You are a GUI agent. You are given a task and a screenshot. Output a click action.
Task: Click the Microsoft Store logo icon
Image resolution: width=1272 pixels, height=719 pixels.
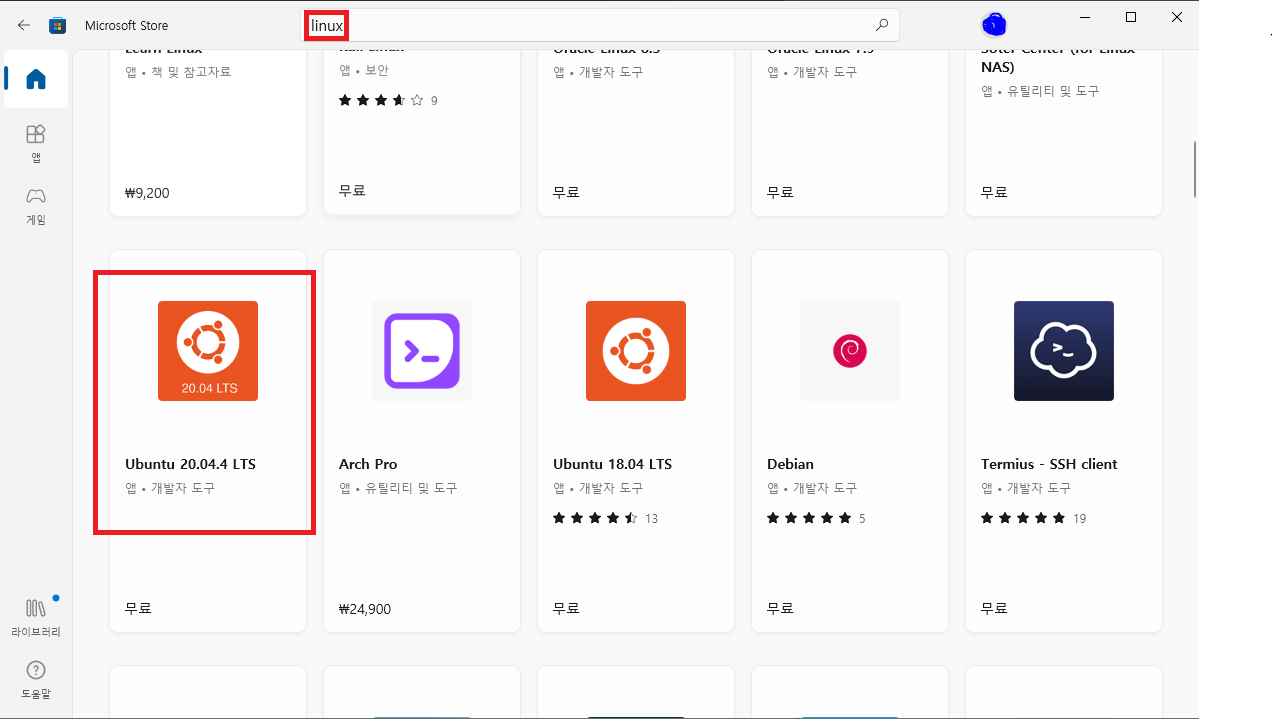click(x=58, y=25)
